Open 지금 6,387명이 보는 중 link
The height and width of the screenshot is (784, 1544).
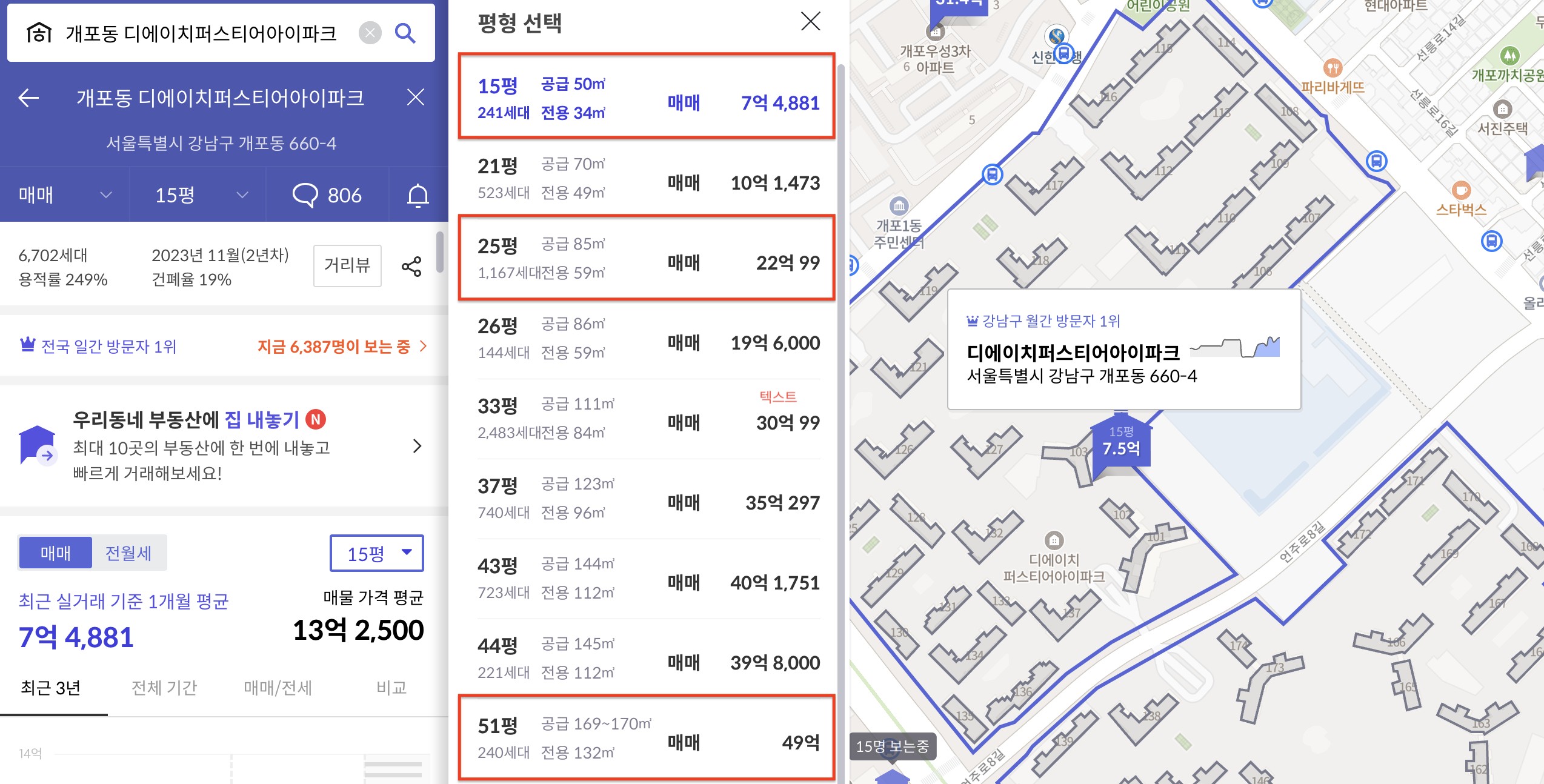click(x=341, y=347)
